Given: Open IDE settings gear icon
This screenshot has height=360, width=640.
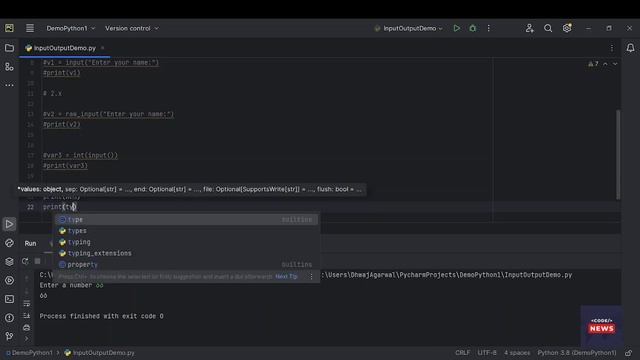Looking at the screenshot, I should (567, 28).
